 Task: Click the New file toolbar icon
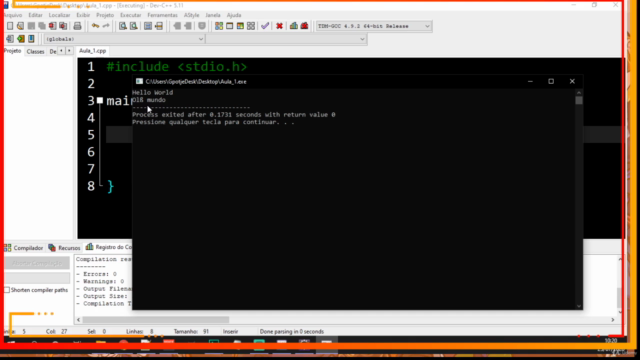click(x=10, y=26)
